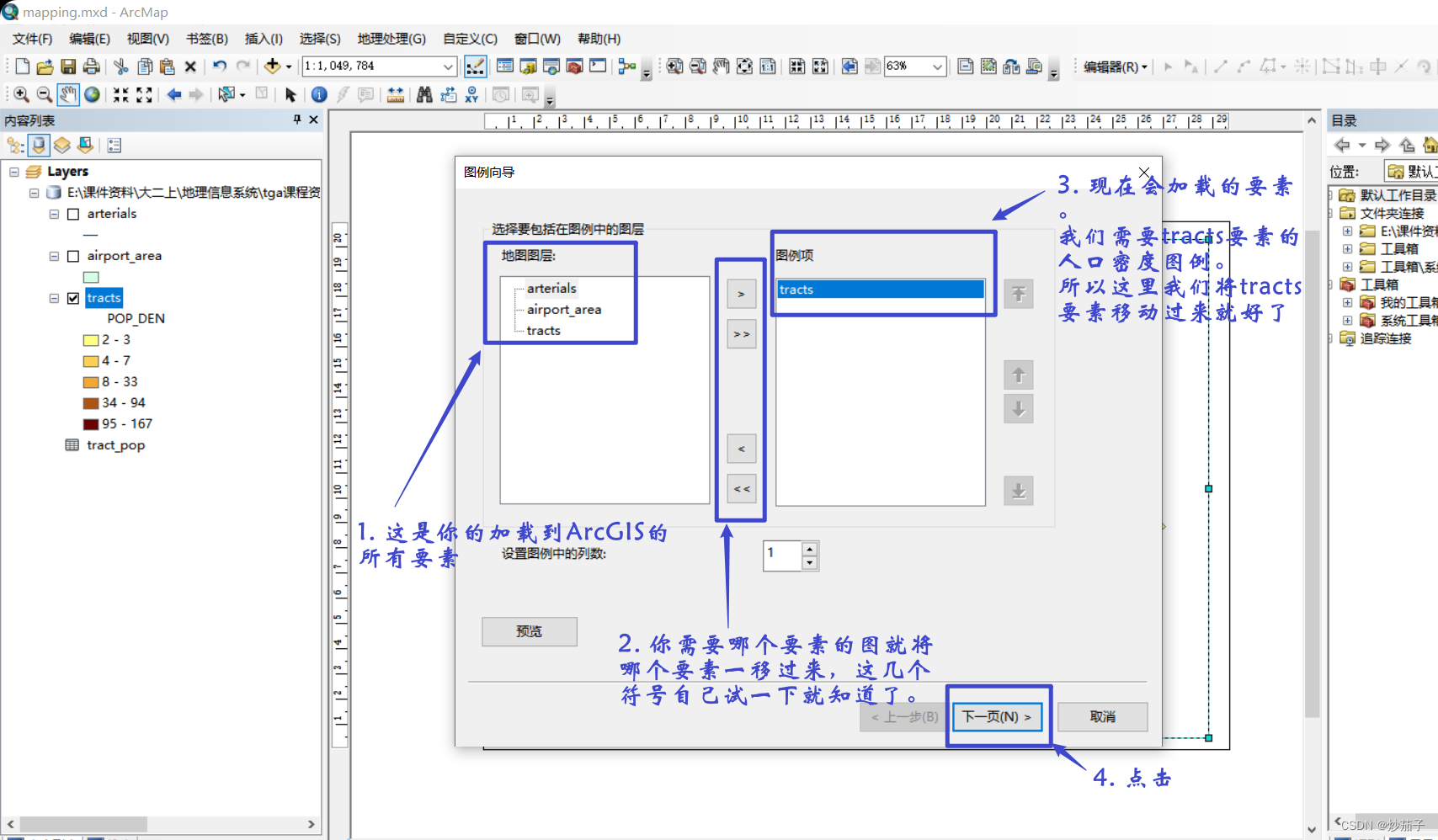Open ArcToolbox red toolbox icon
Viewport: 1438px width, 840px height.
coord(575,66)
